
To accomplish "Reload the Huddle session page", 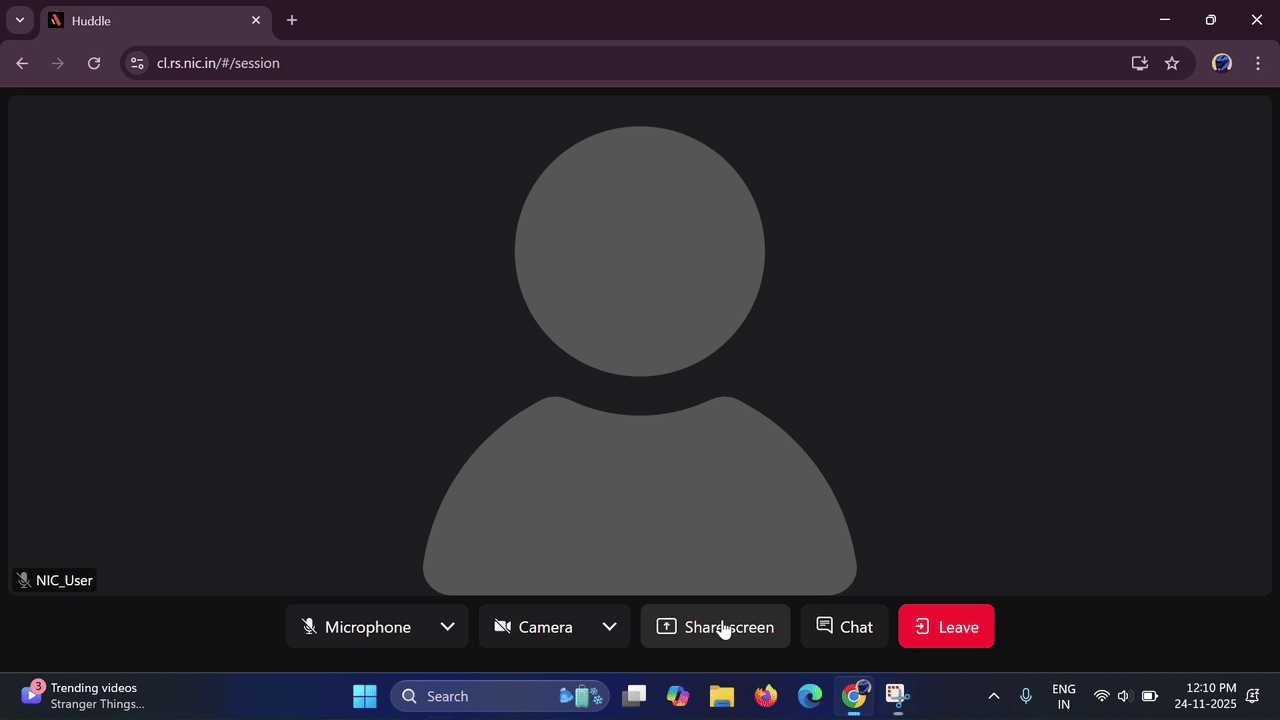I will 93,63.
